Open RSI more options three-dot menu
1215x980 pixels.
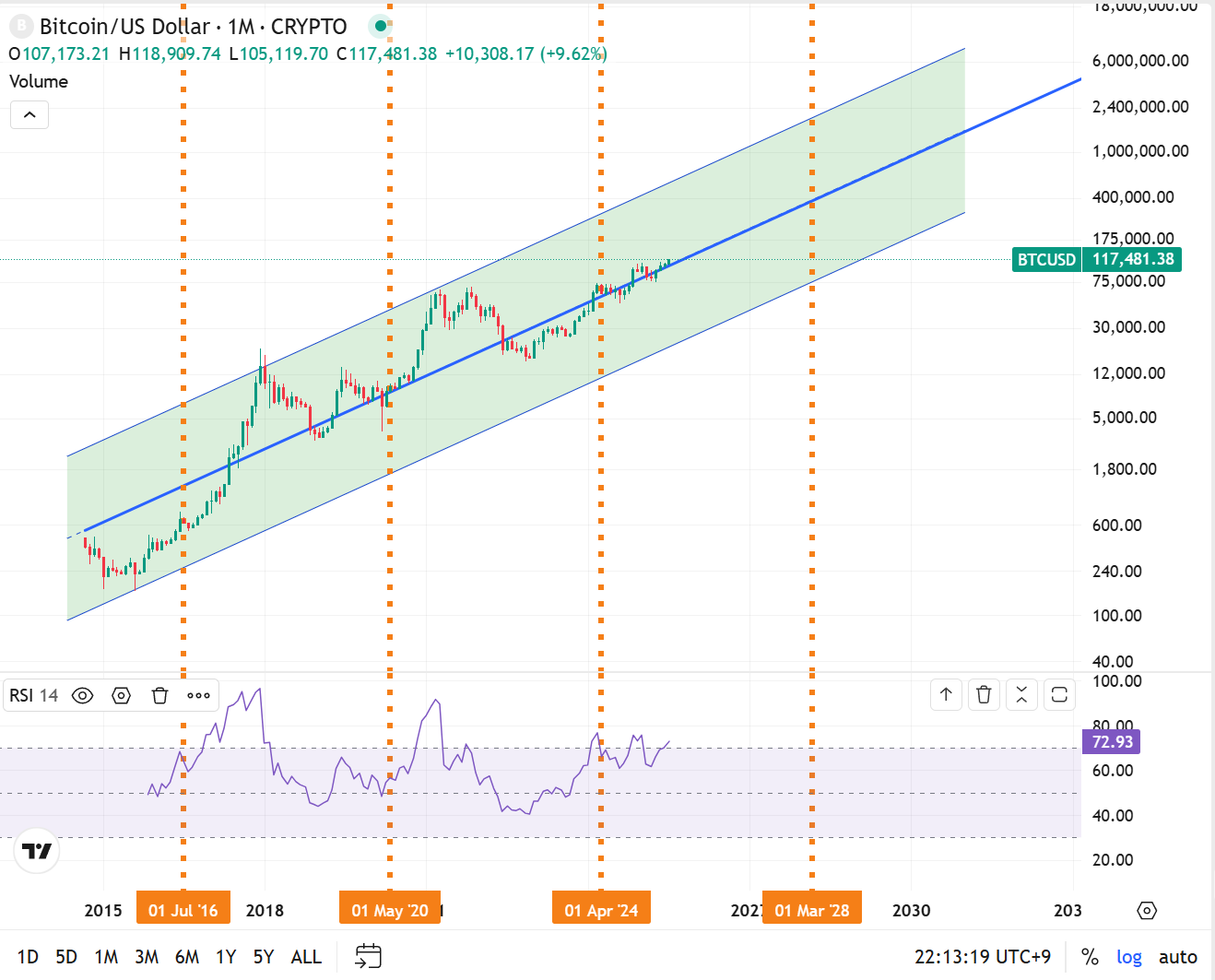[x=198, y=695]
